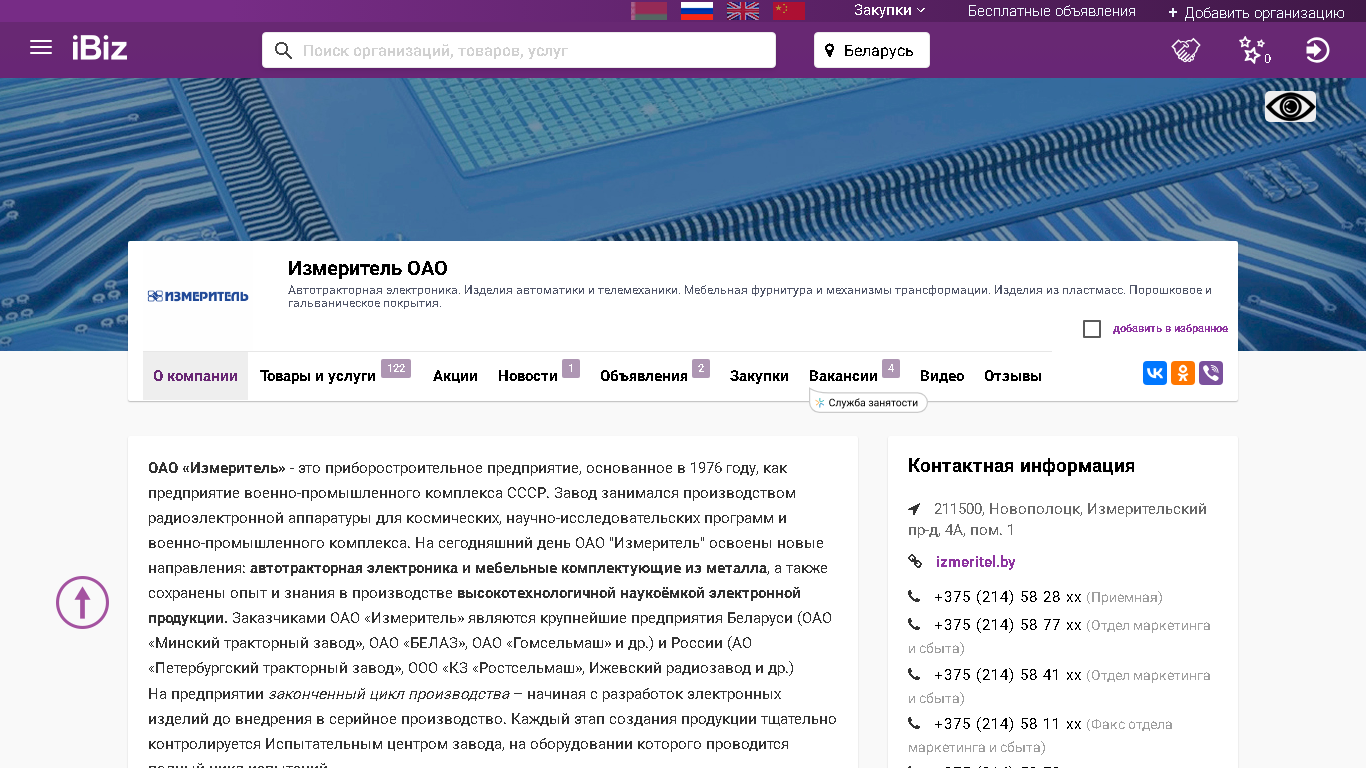Open the Объявления tab
The image size is (1366, 768).
click(x=644, y=376)
